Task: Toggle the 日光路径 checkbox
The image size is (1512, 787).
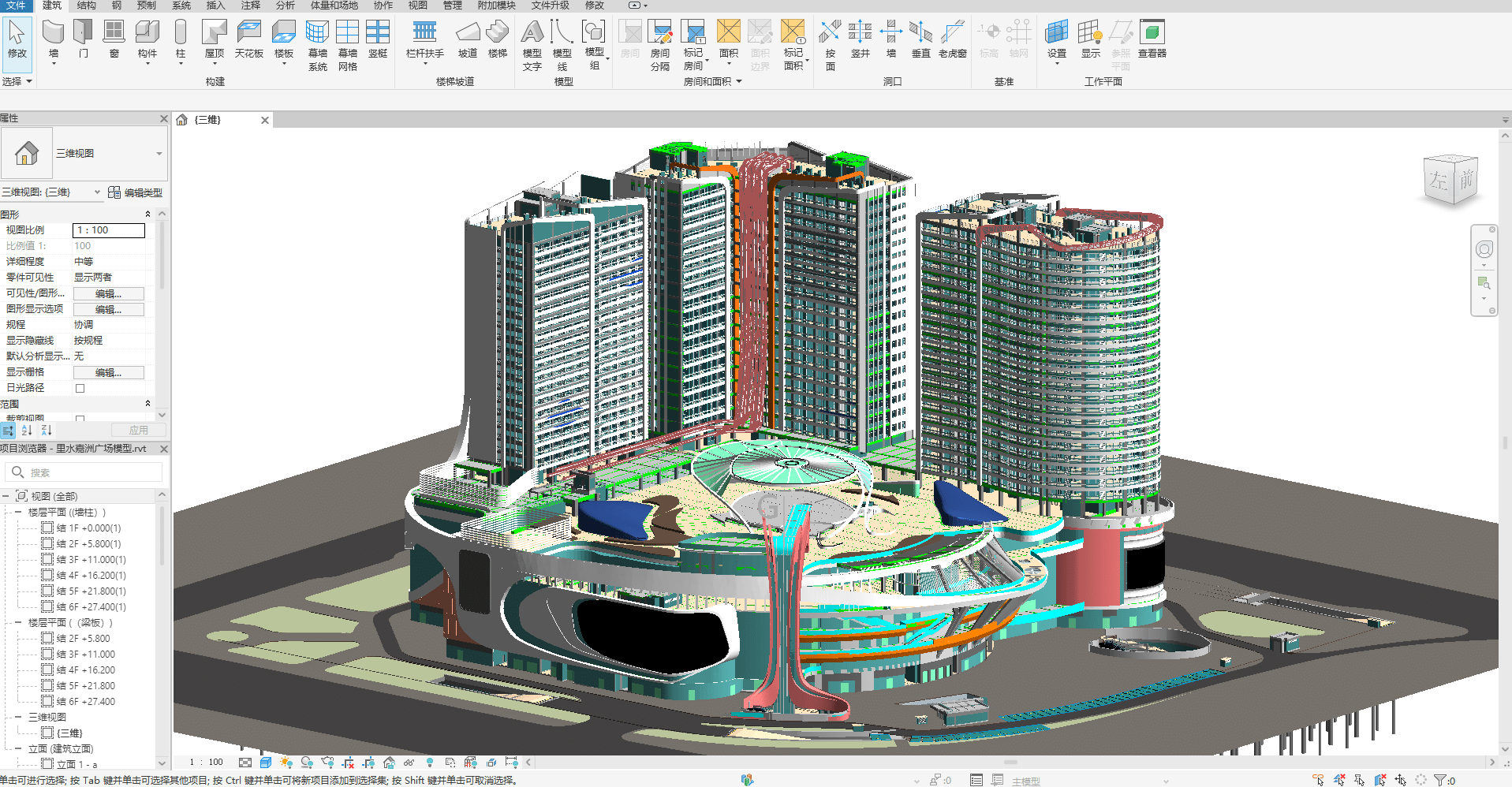Action: point(80,388)
